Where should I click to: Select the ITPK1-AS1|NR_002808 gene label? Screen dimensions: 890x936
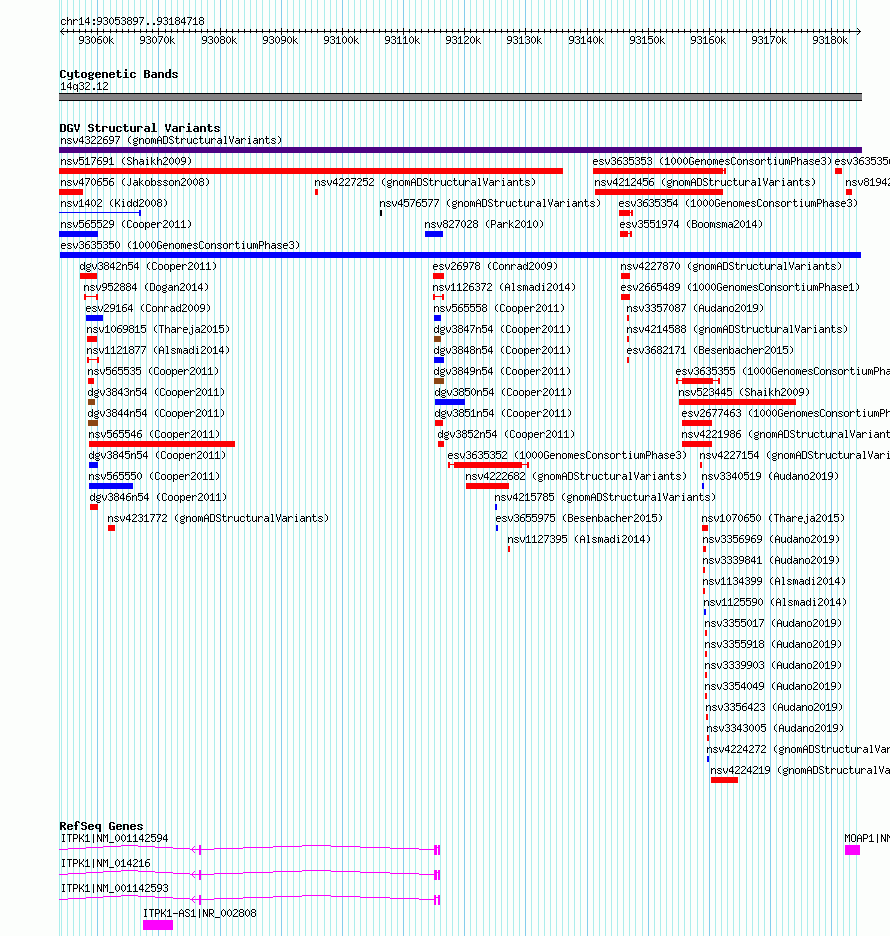pyautogui.click(x=200, y=913)
